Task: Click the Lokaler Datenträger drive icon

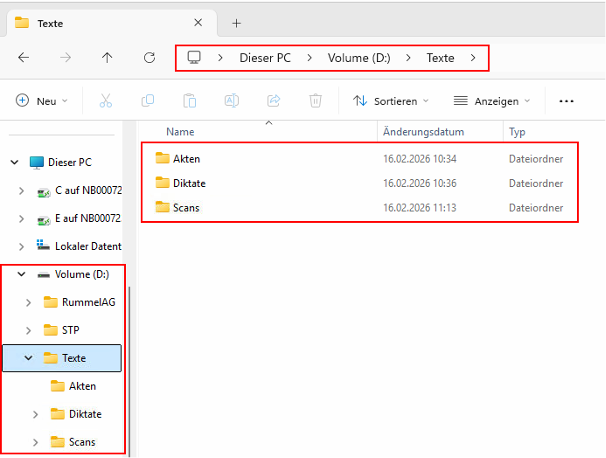Action: pyautogui.click(x=43, y=245)
